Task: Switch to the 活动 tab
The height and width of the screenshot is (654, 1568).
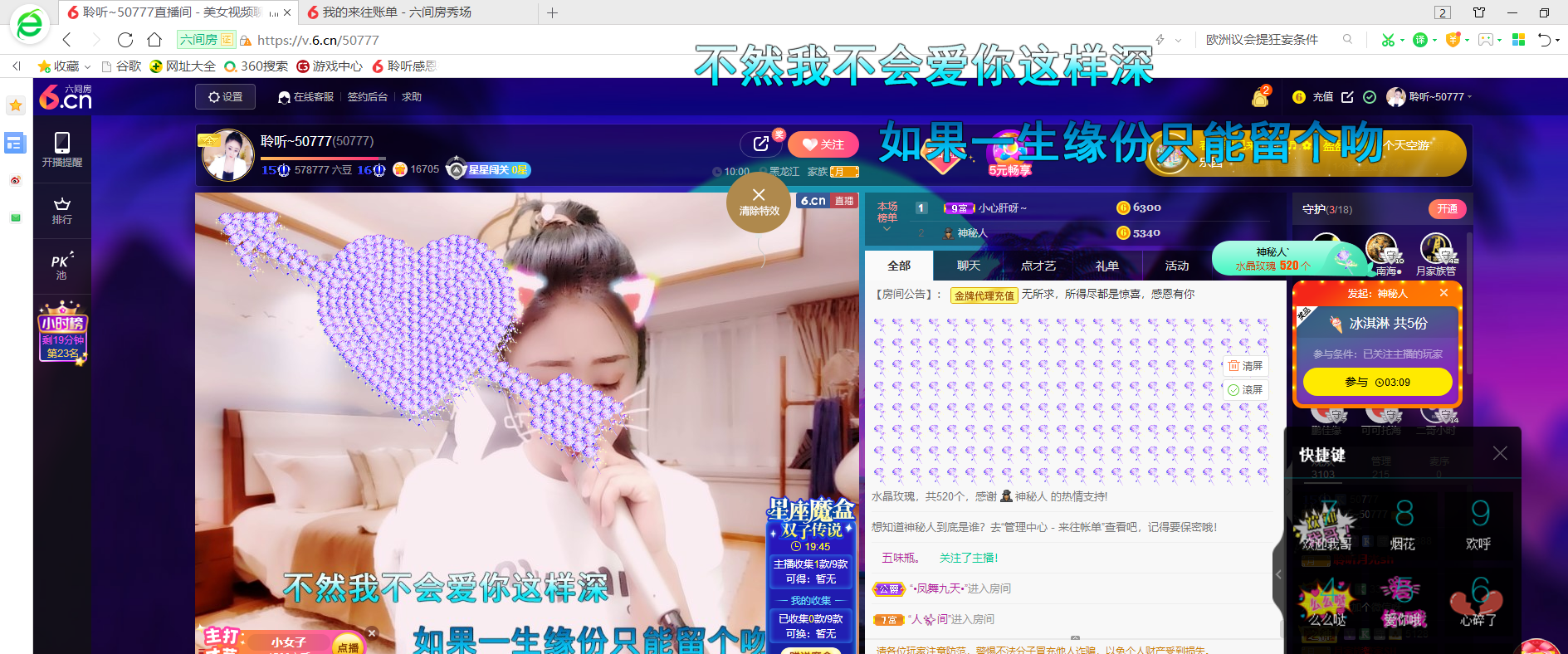Action: click(x=1177, y=266)
